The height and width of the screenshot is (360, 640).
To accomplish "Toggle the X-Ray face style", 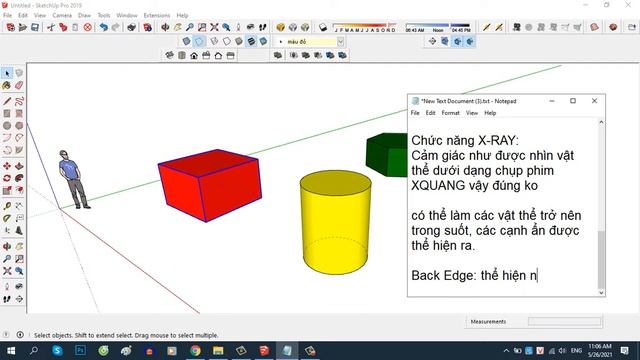I will click(187, 41).
